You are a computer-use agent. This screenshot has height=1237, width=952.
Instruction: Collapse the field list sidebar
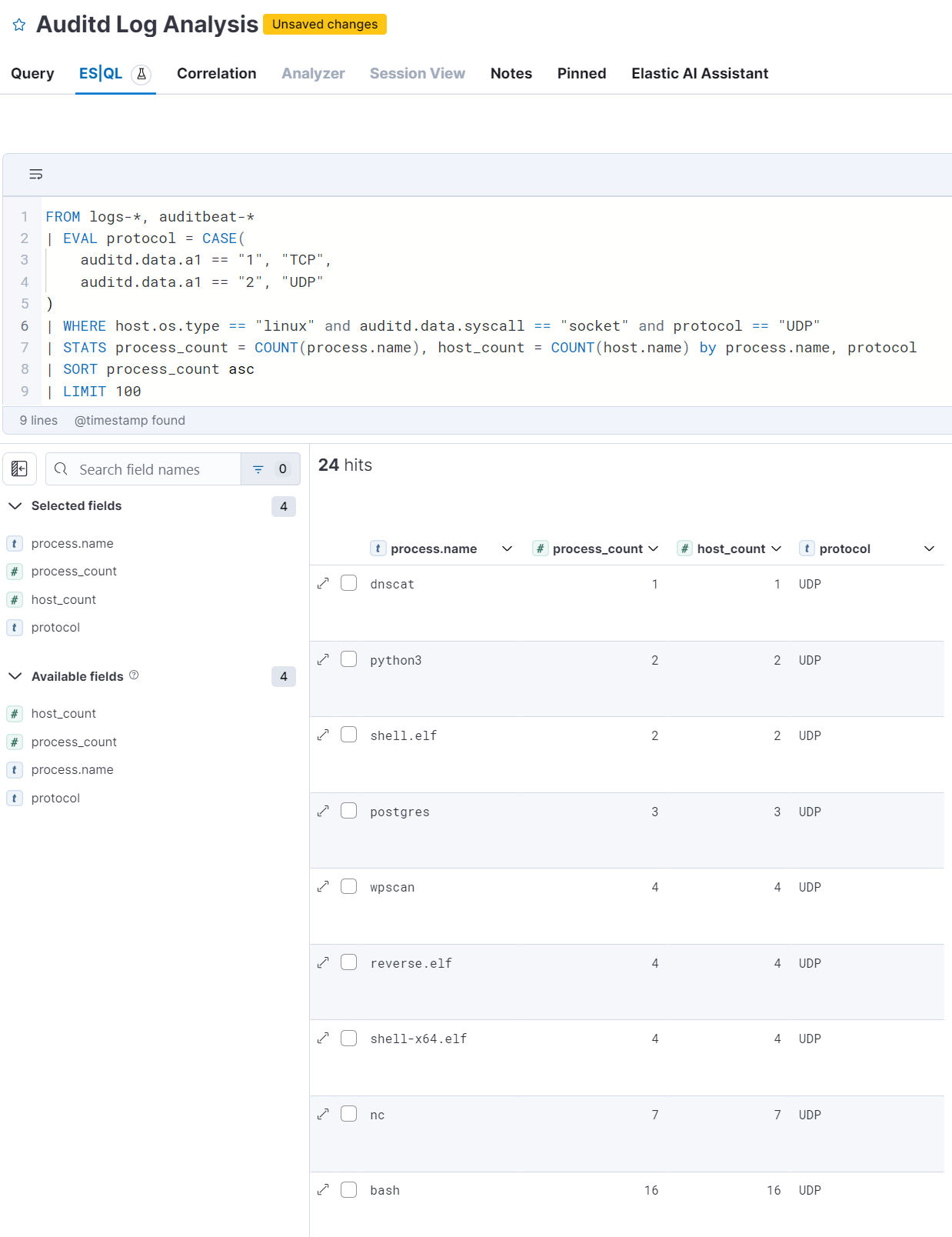point(20,468)
